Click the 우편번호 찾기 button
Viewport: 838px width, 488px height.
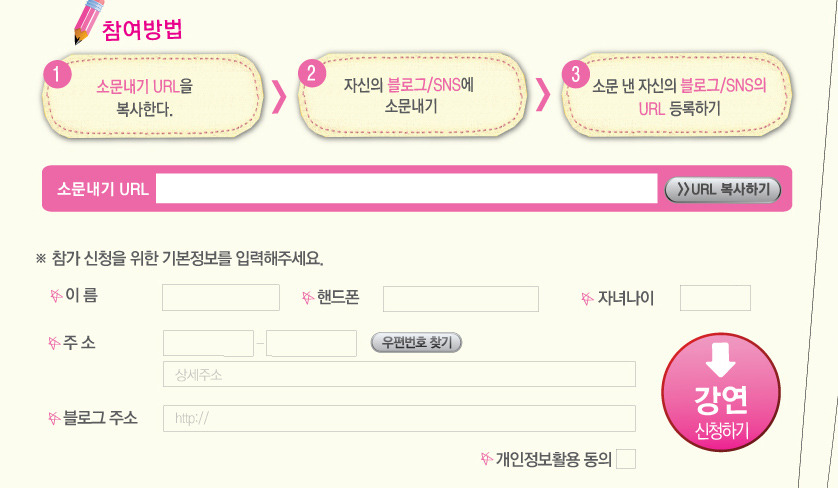(416, 343)
